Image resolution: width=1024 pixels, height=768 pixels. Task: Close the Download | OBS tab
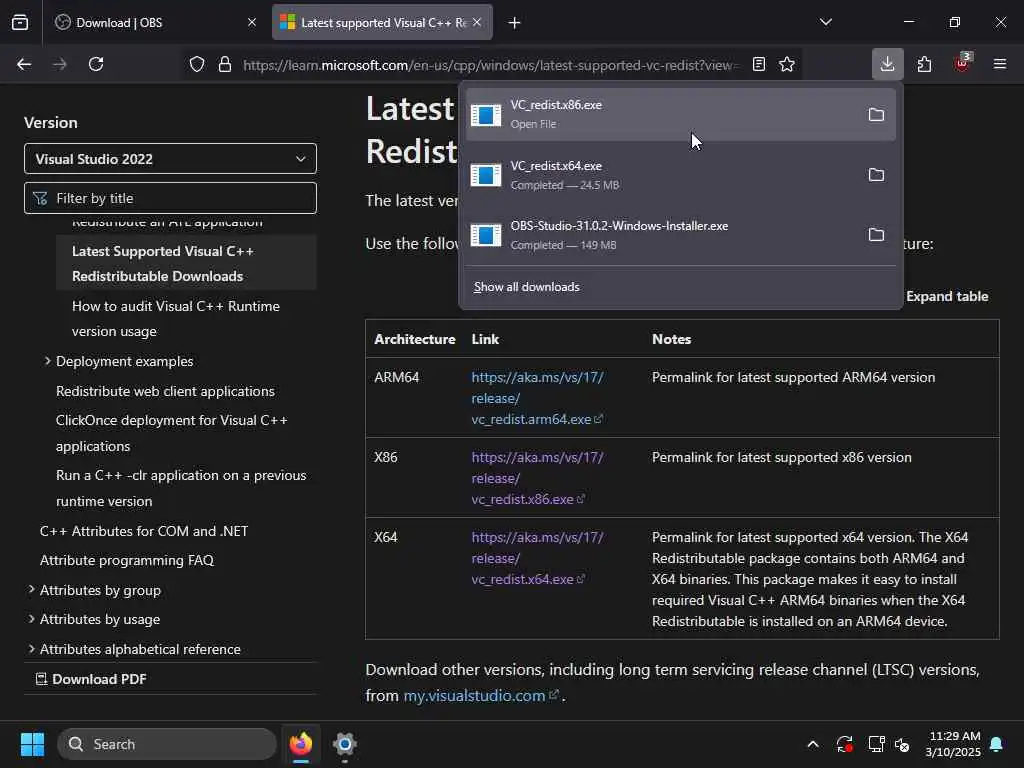point(252,22)
